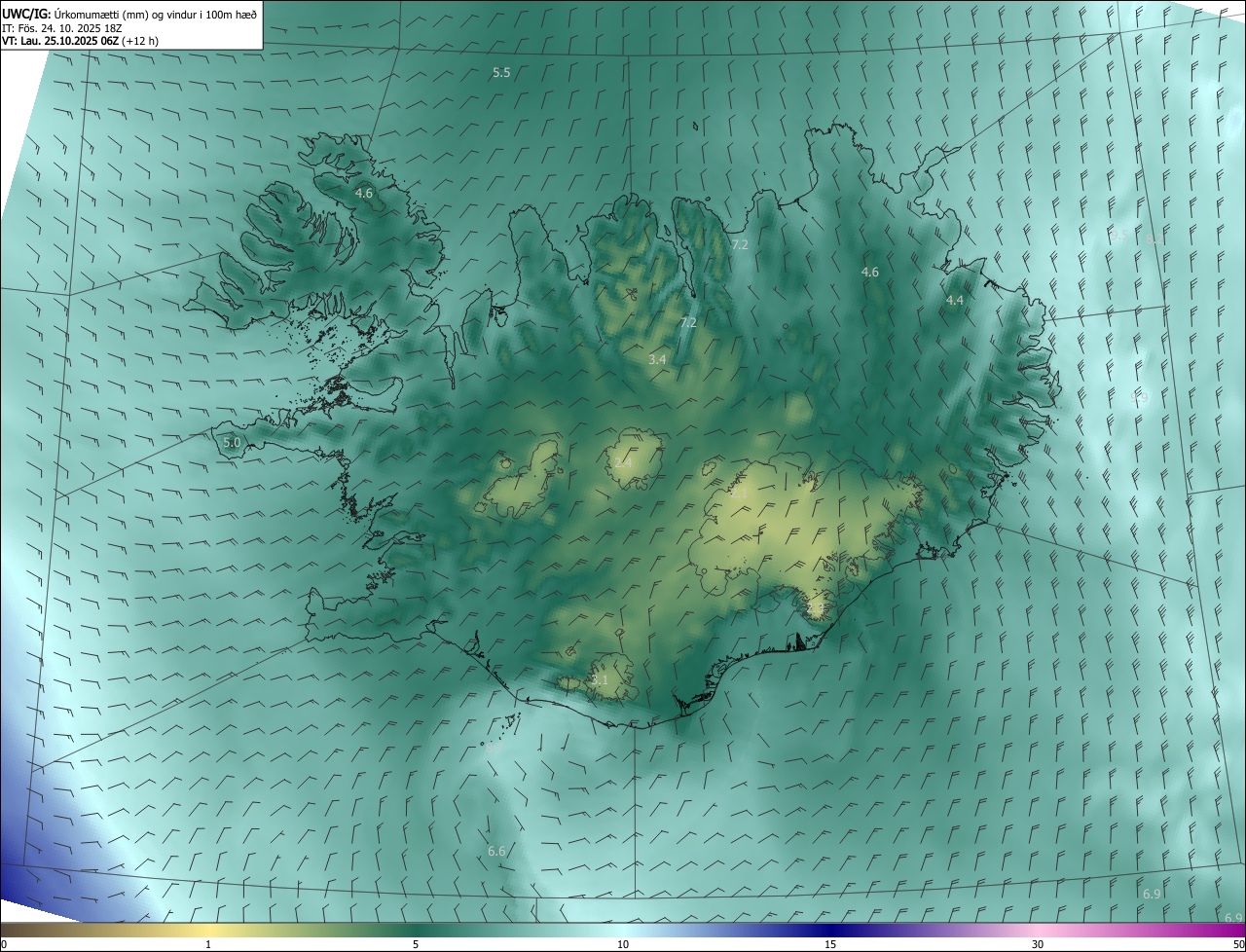Click the 4.4 value label in northeast Iceland
Screen dimensions: 1246x952
tap(955, 301)
